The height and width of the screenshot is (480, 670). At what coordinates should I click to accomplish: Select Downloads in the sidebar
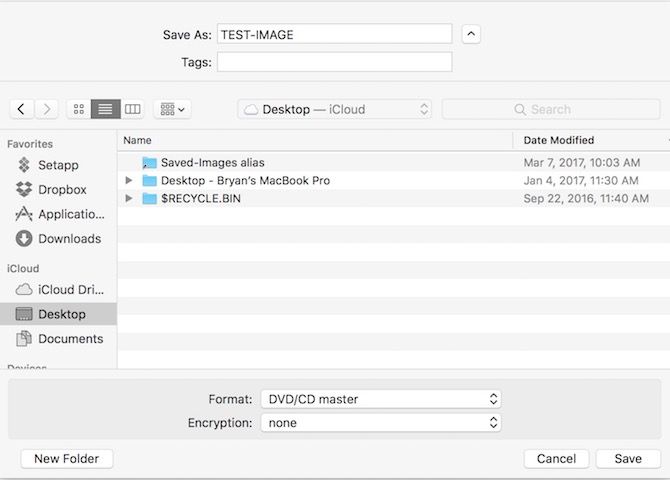(69, 239)
